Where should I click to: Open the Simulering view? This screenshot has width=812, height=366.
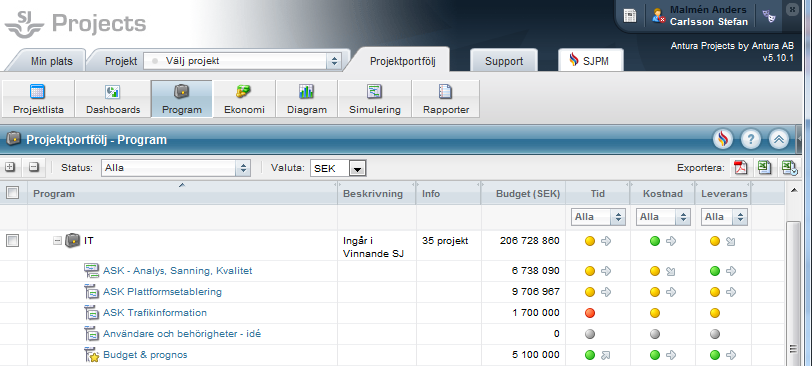(374, 99)
